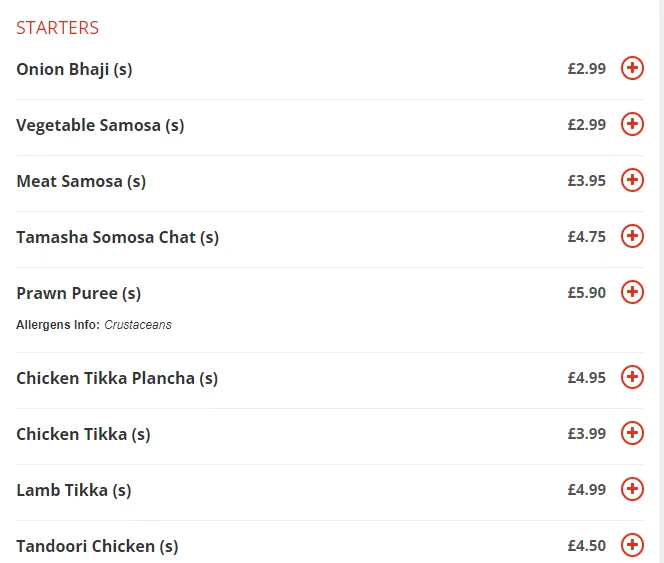Open the Onion Bhaji (s) item name
This screenshot has height=563, width=664.
(x=74, y=69)
